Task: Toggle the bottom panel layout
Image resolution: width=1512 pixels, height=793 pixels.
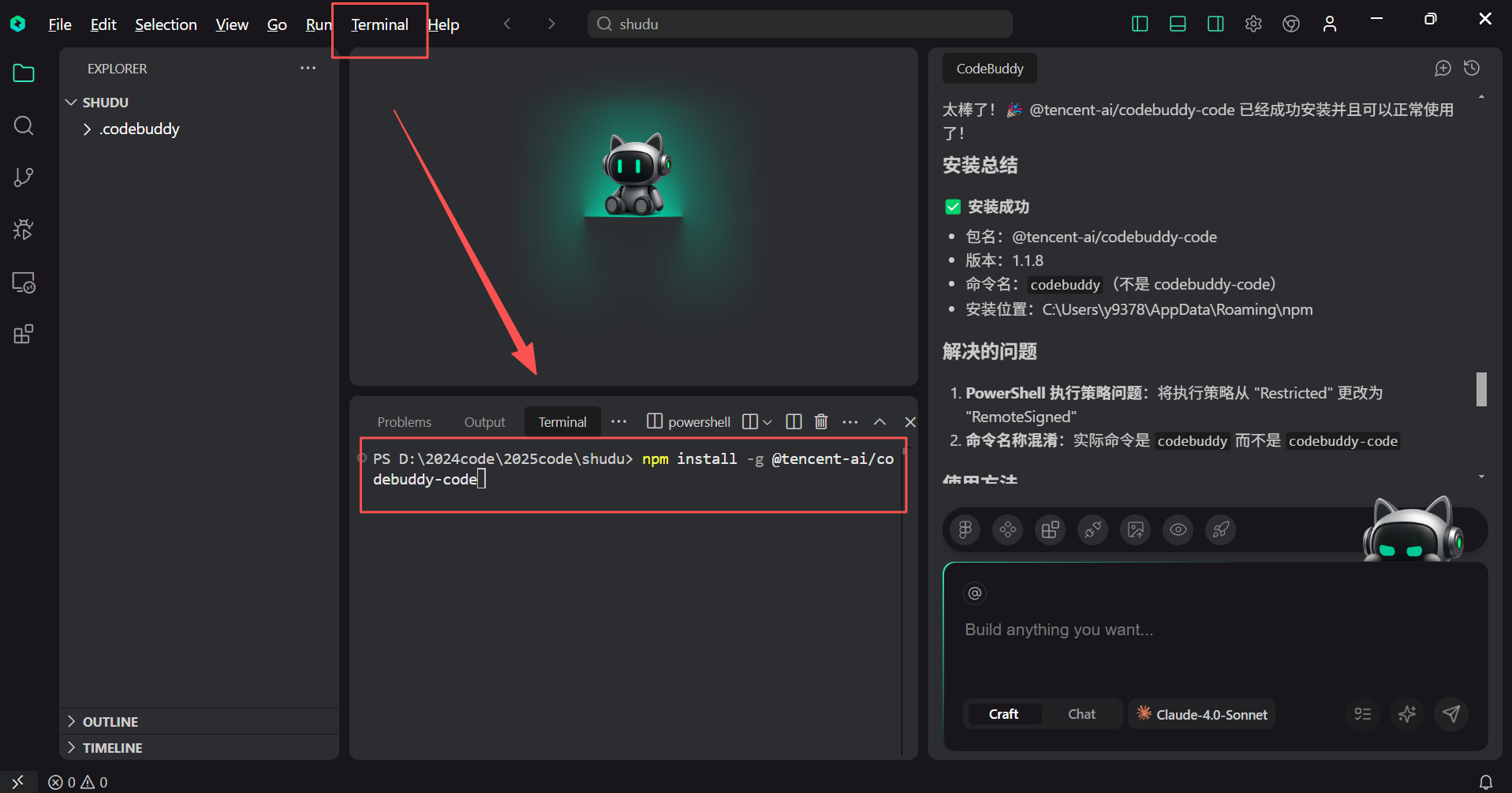Action: (1178, 24)
